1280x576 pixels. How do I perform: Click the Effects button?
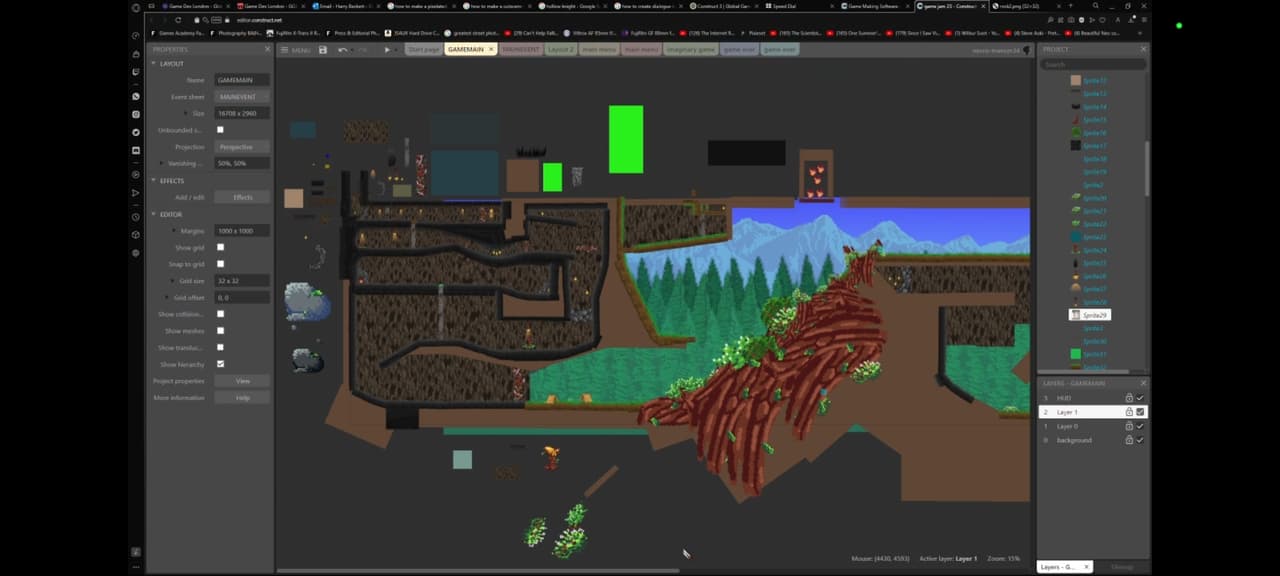pyautogui.click(x=242, y=197)
